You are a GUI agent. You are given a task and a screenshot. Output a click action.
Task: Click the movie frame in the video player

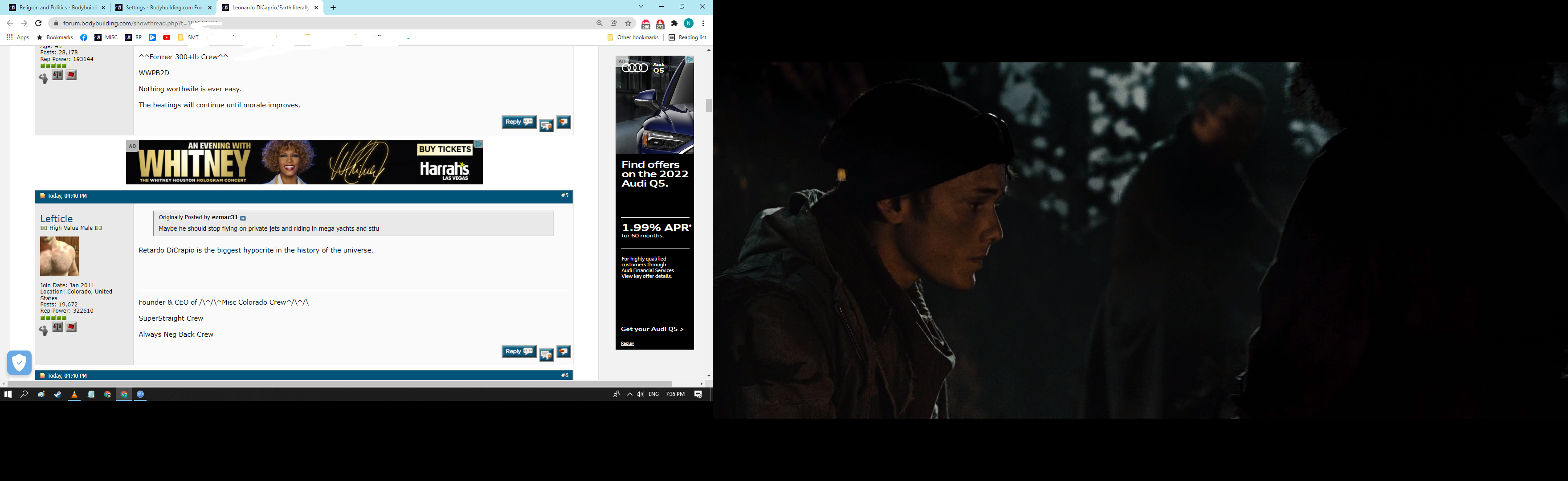point(1140,240)
